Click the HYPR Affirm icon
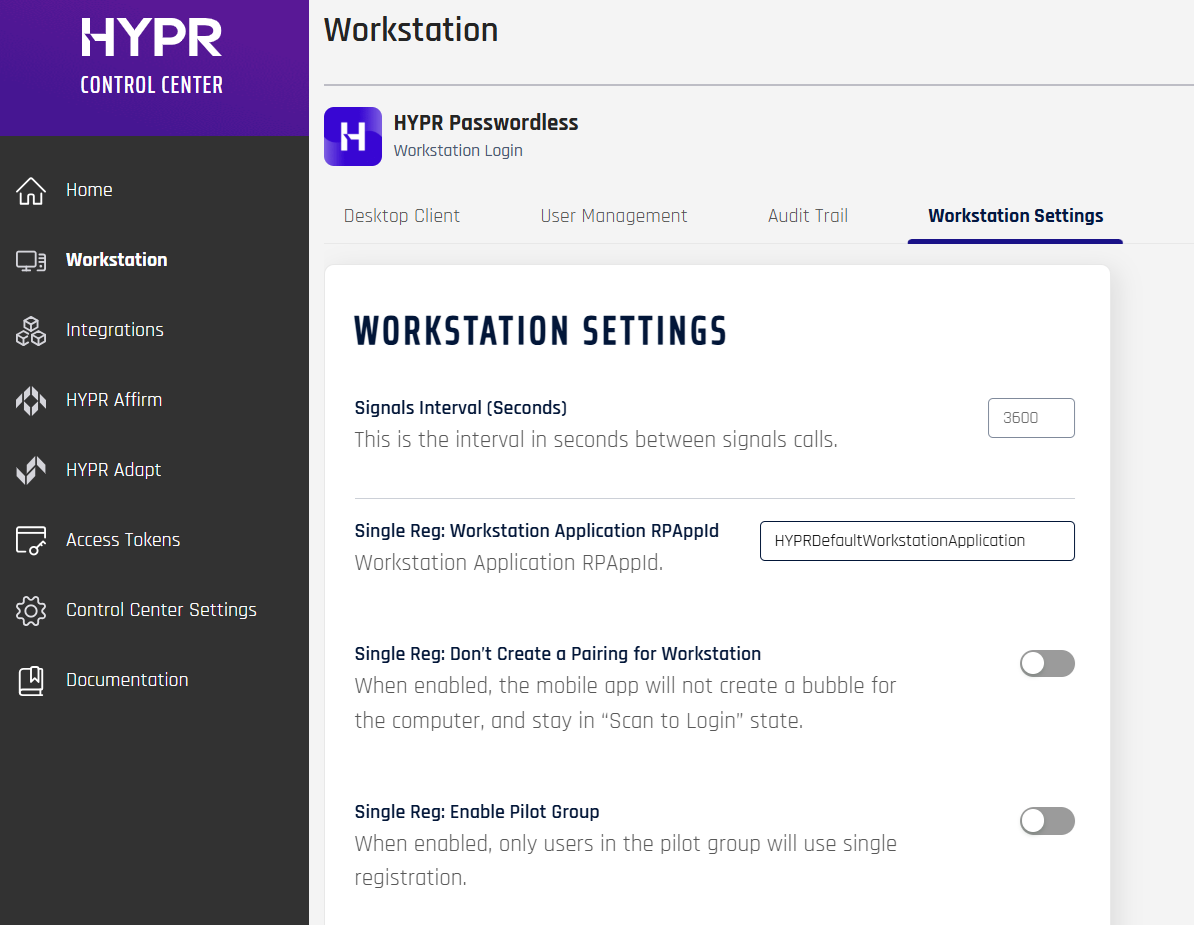 (31, 400)
